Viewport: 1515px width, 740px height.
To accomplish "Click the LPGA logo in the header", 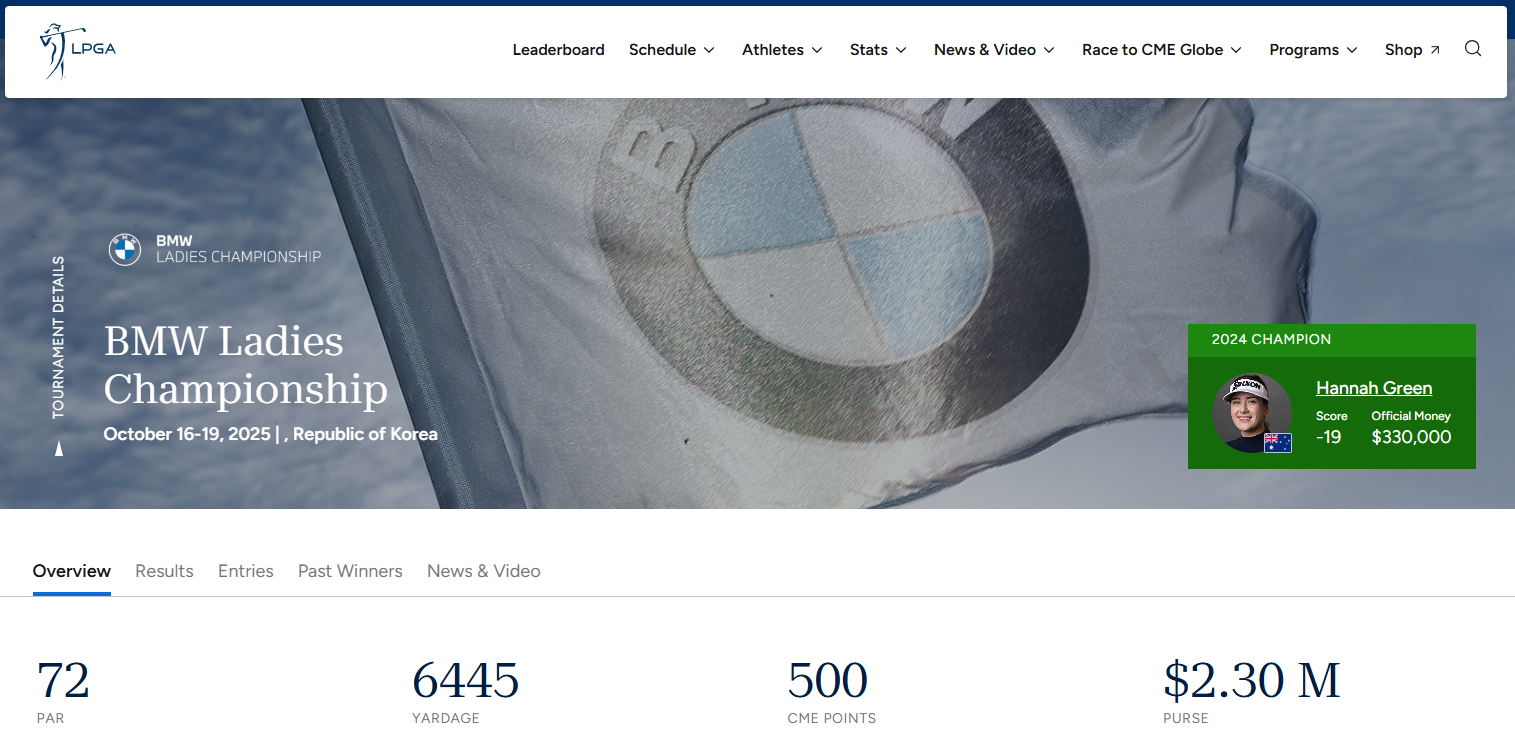I will (77, 50).
